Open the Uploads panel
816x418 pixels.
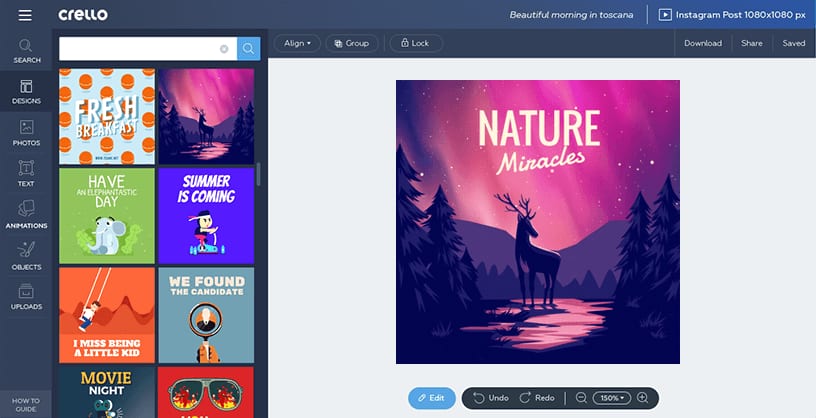[x=27, y=297]
